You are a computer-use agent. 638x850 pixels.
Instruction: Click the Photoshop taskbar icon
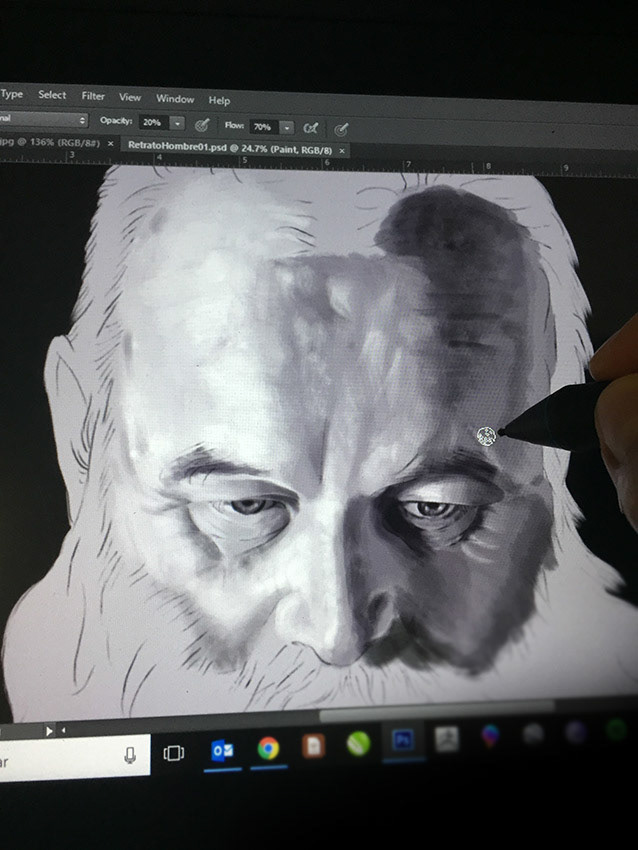pos(403,740)
